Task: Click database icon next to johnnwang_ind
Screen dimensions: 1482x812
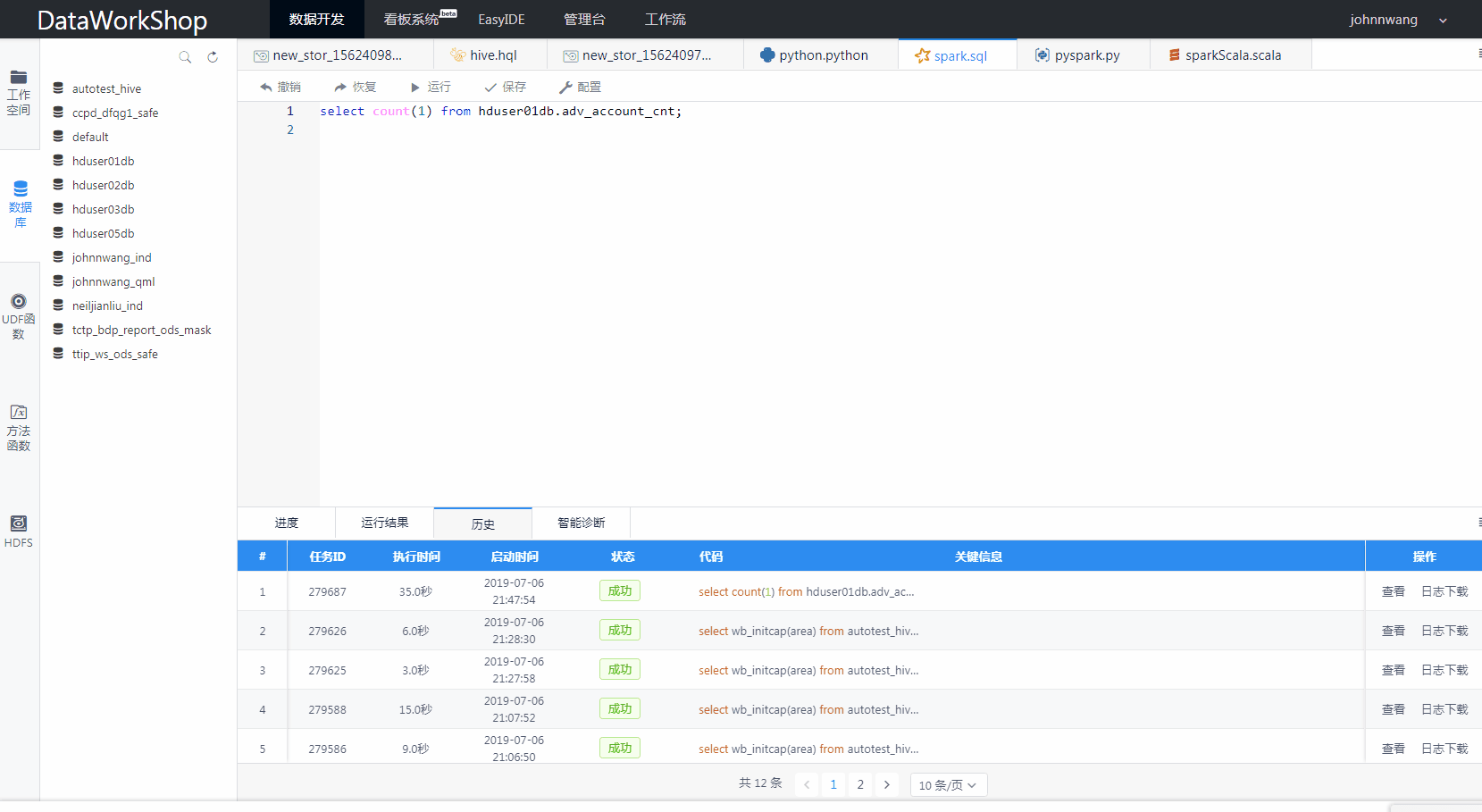Action: (58, 257)
